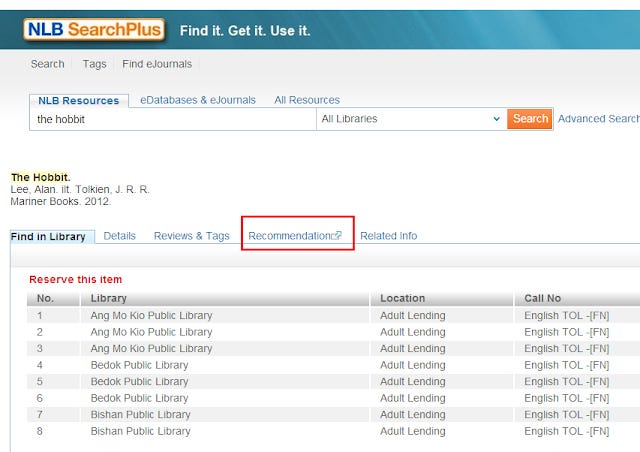640x452 pixels.
Task: Open the Tags menu item
Action: click(x=94, y=64)
